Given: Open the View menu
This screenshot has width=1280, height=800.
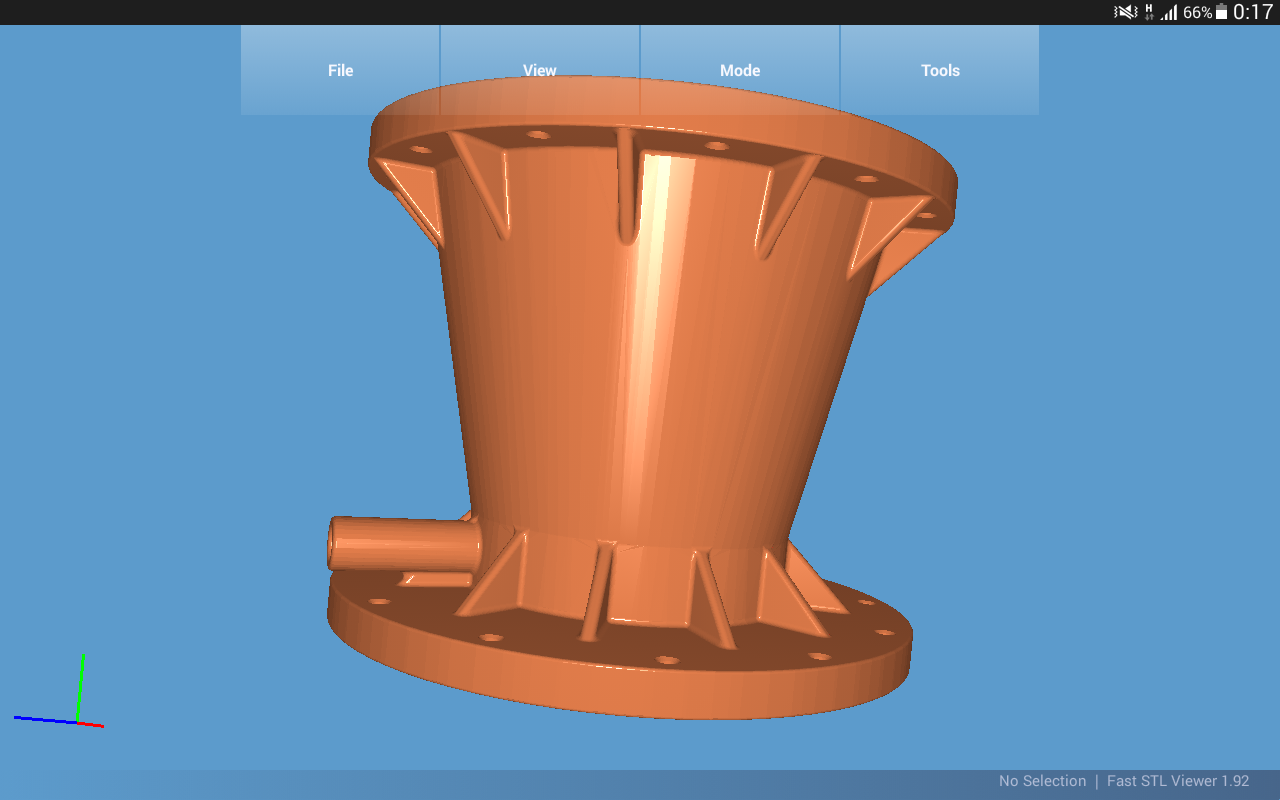Looking at the screenshot, I should [540, 70].
